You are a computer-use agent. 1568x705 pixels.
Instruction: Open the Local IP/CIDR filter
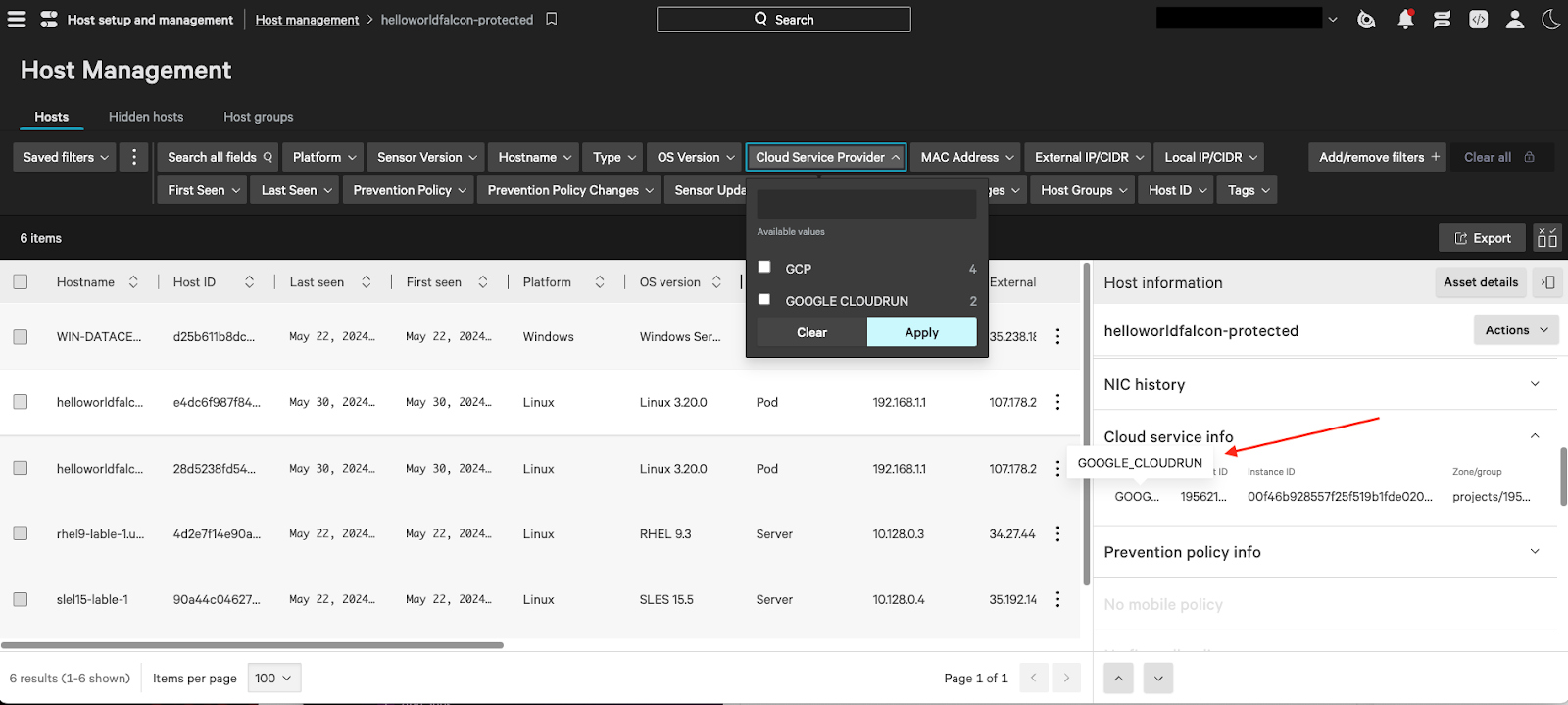[1209, 157]
